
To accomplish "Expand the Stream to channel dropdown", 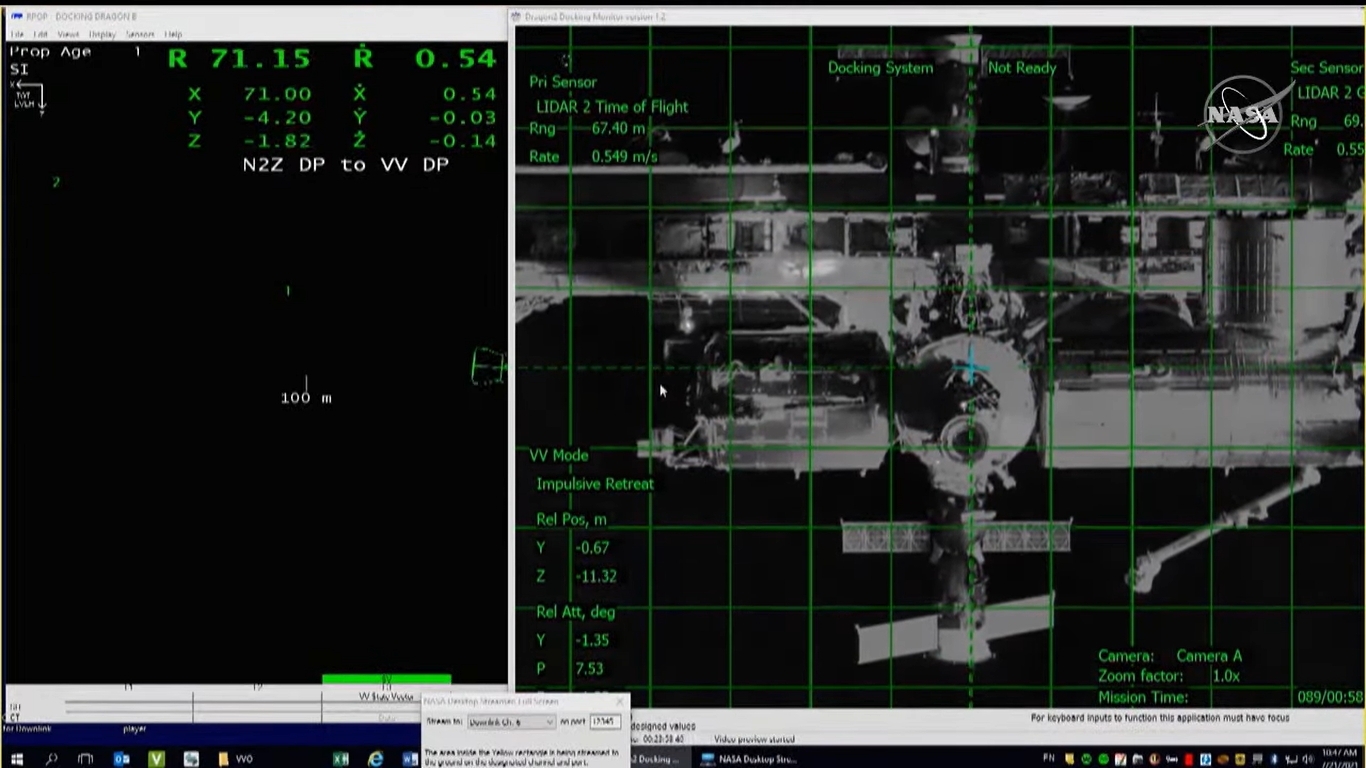I will click(511, 721).
